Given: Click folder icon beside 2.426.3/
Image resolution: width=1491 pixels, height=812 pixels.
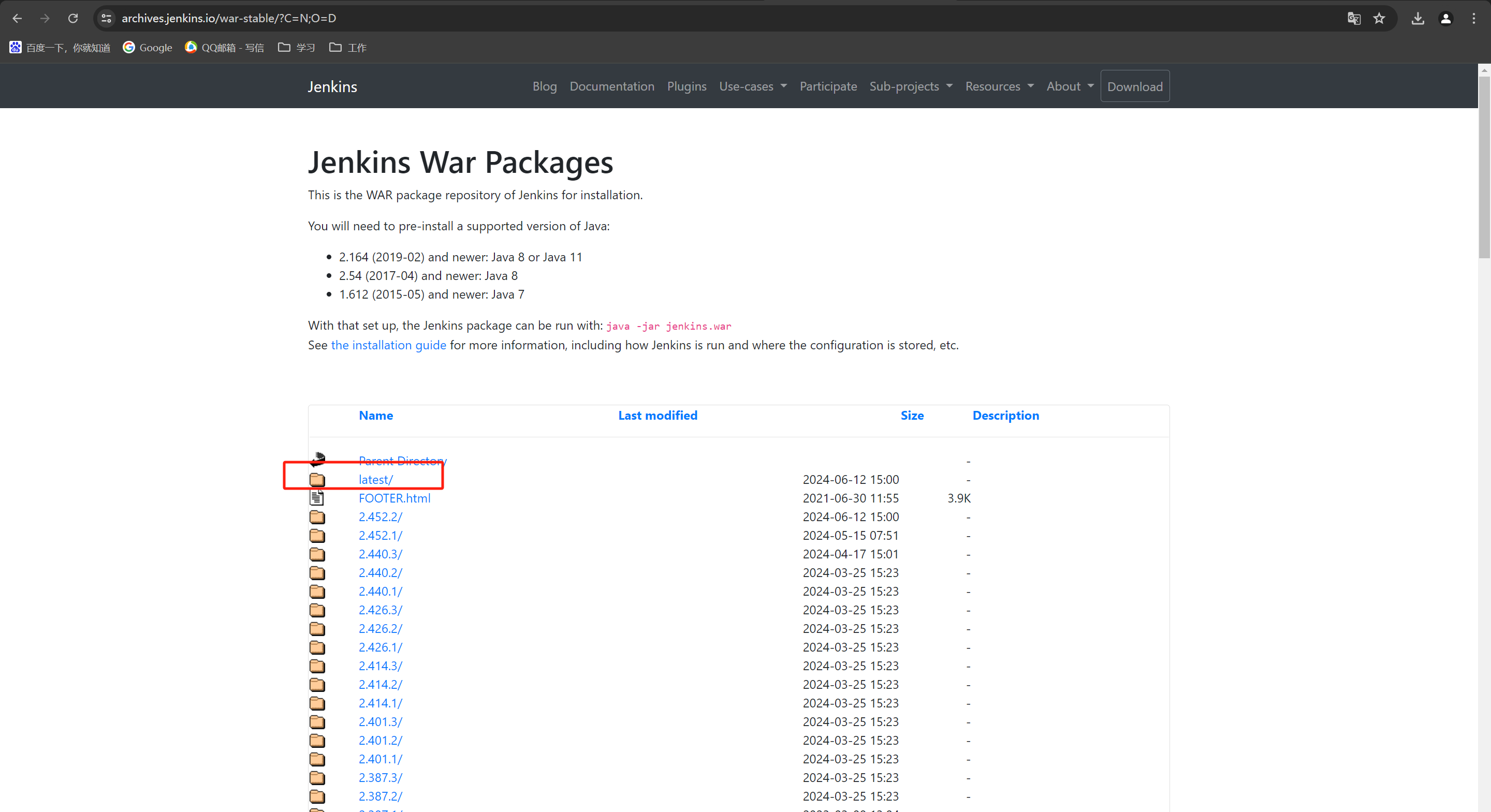Looking at the screenshot, I should click(x=317, y=610).
